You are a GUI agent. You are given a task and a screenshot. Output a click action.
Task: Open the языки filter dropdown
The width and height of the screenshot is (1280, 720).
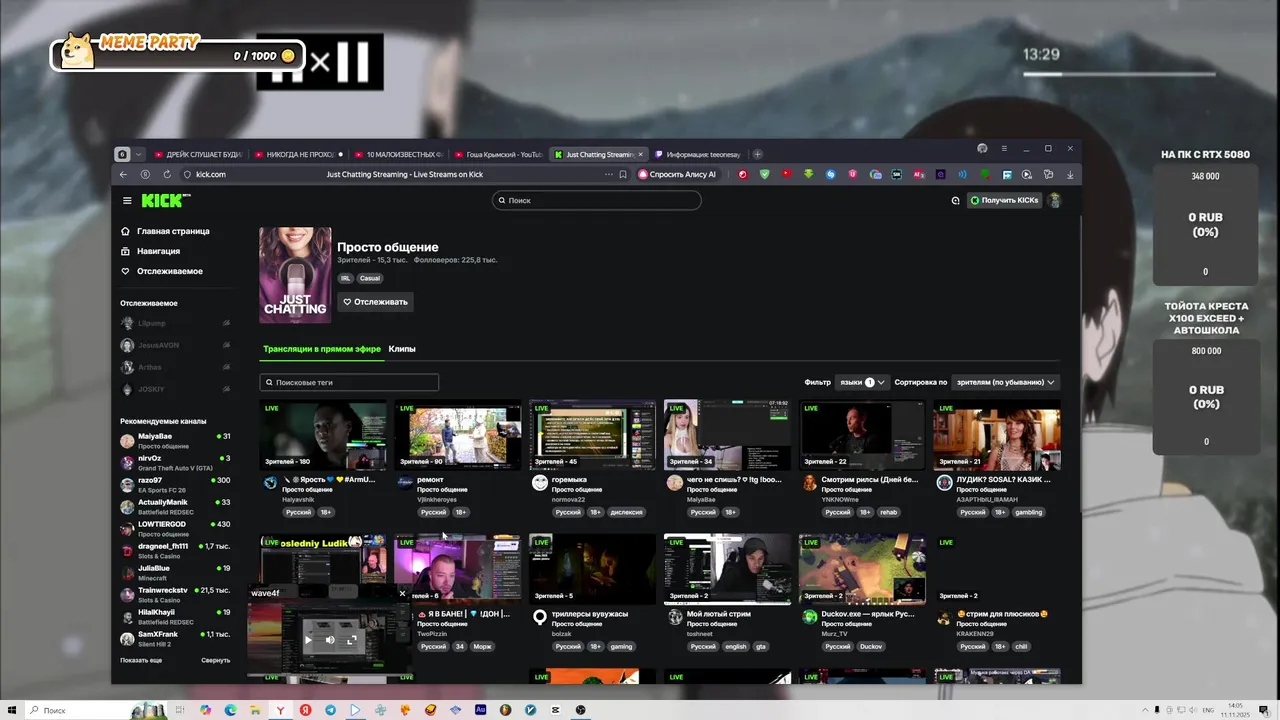862,382
